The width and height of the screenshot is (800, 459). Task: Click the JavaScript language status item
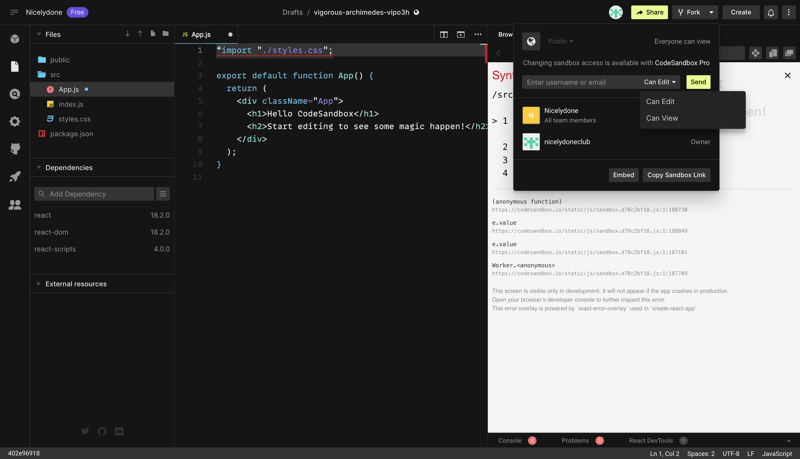[x=777, y=453]
